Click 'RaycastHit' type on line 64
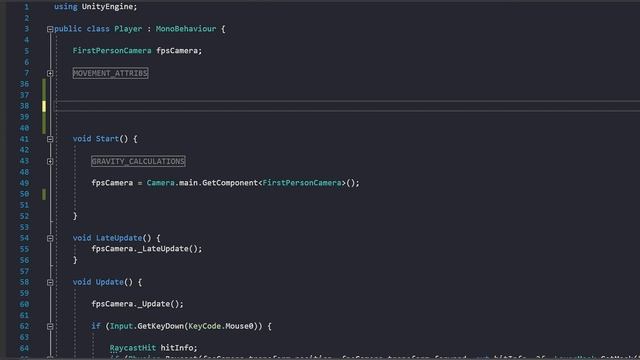The image size is (640, 360). [x=133, y=348]
